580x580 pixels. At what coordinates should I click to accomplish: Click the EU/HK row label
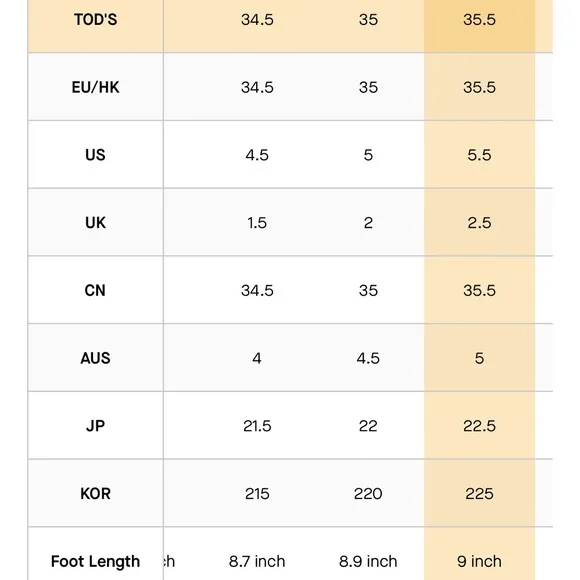95,87
